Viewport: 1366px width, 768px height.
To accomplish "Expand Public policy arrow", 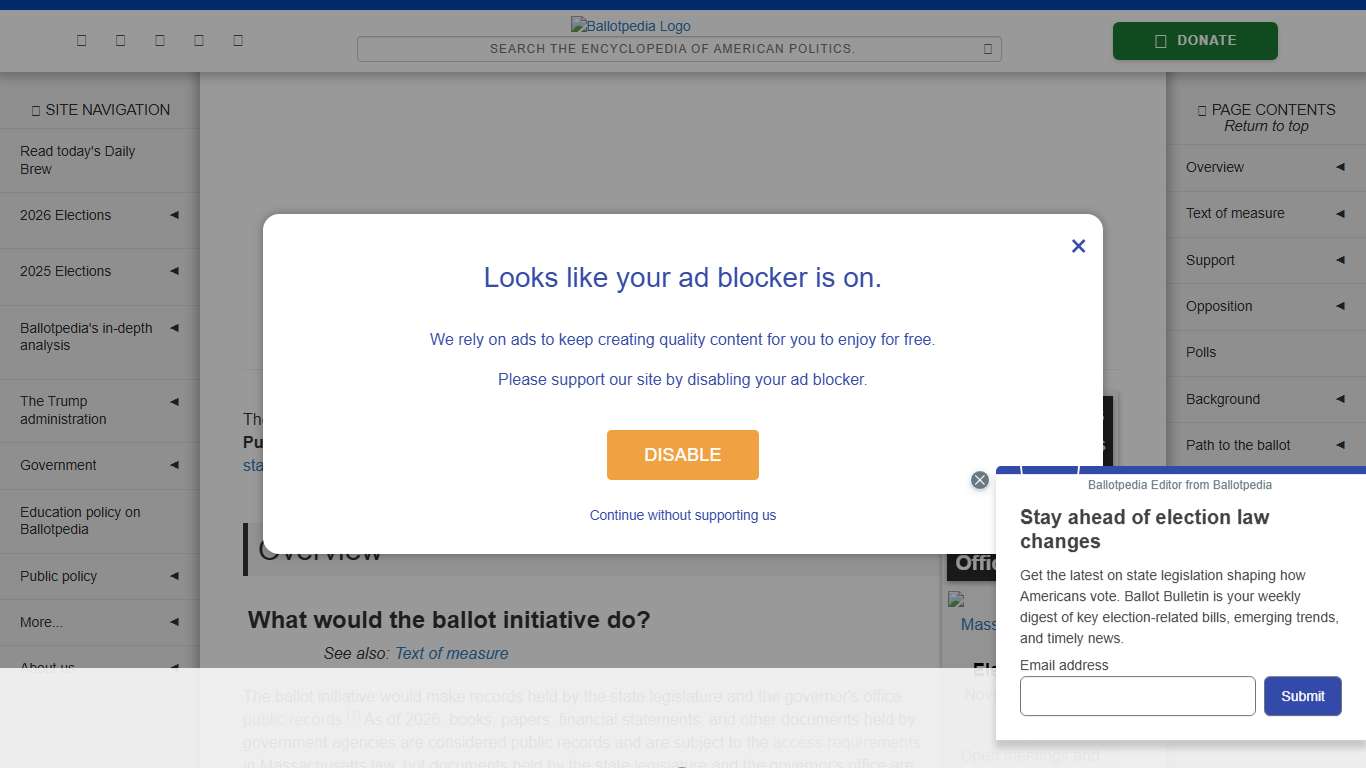I will pyautogui.click(x=174, y=576).
